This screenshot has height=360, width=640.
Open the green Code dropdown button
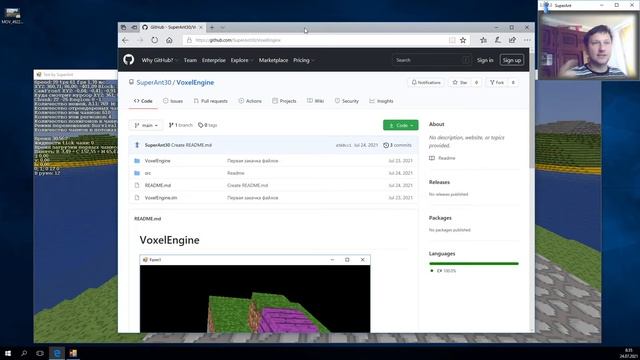coord(400,125)
